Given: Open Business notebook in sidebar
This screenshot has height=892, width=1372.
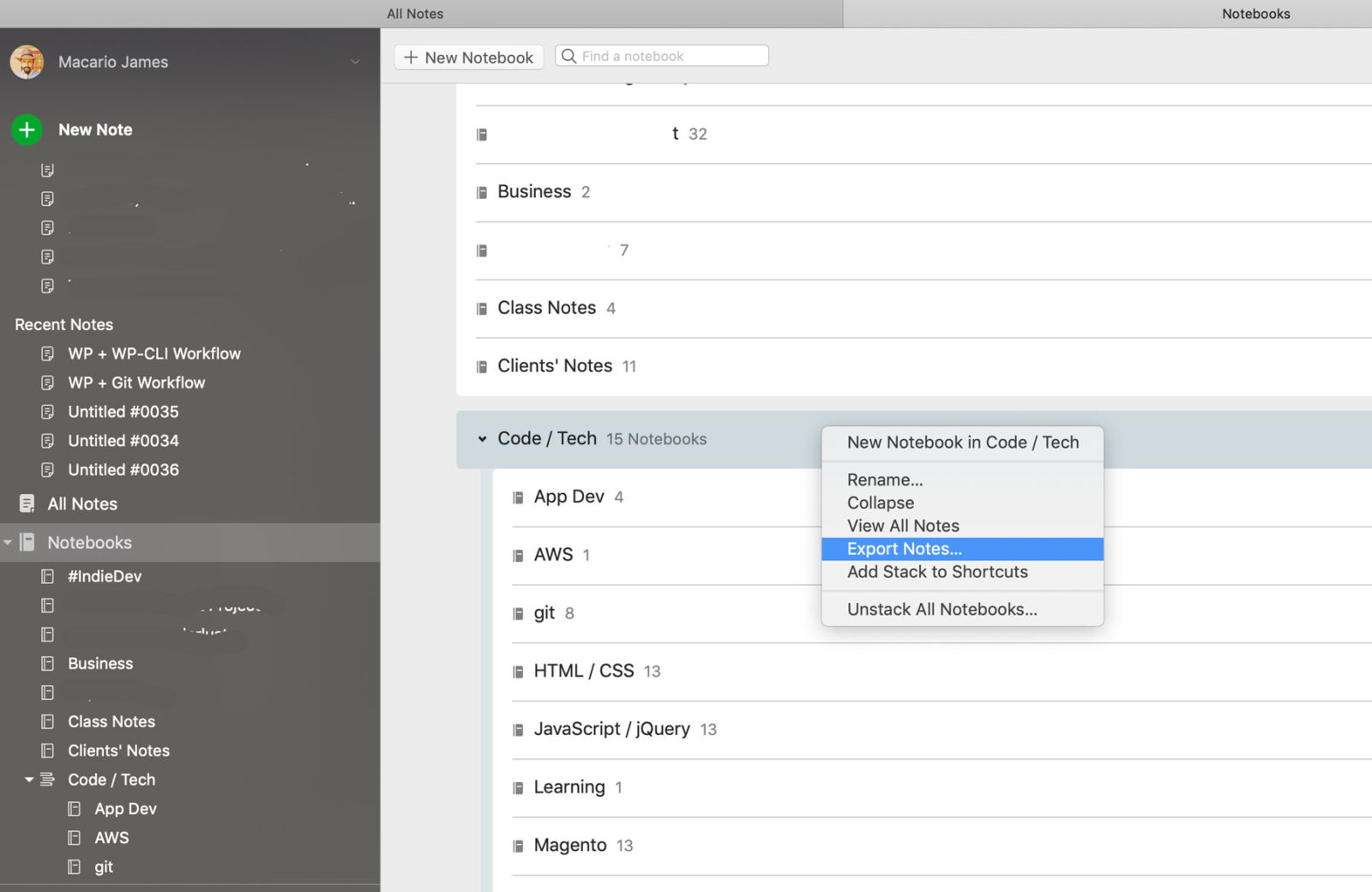Looking at the screenshot, I should point(100,664).
